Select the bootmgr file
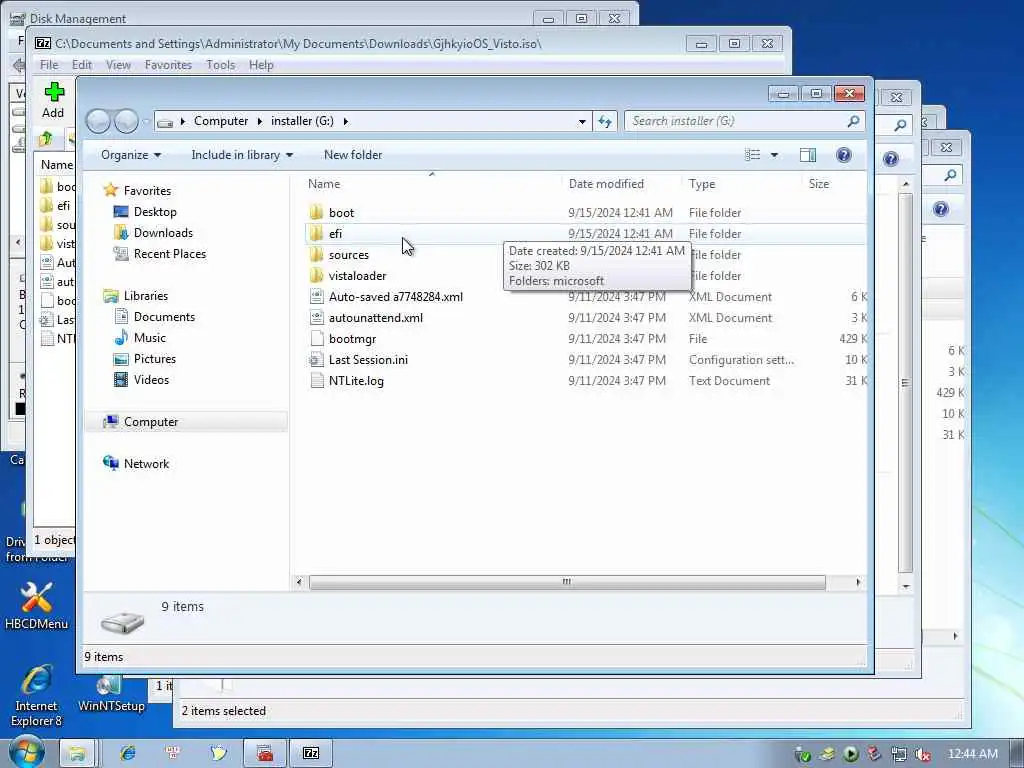The height and width of the screenshot is (768, 1024). (x=352, y=338)
